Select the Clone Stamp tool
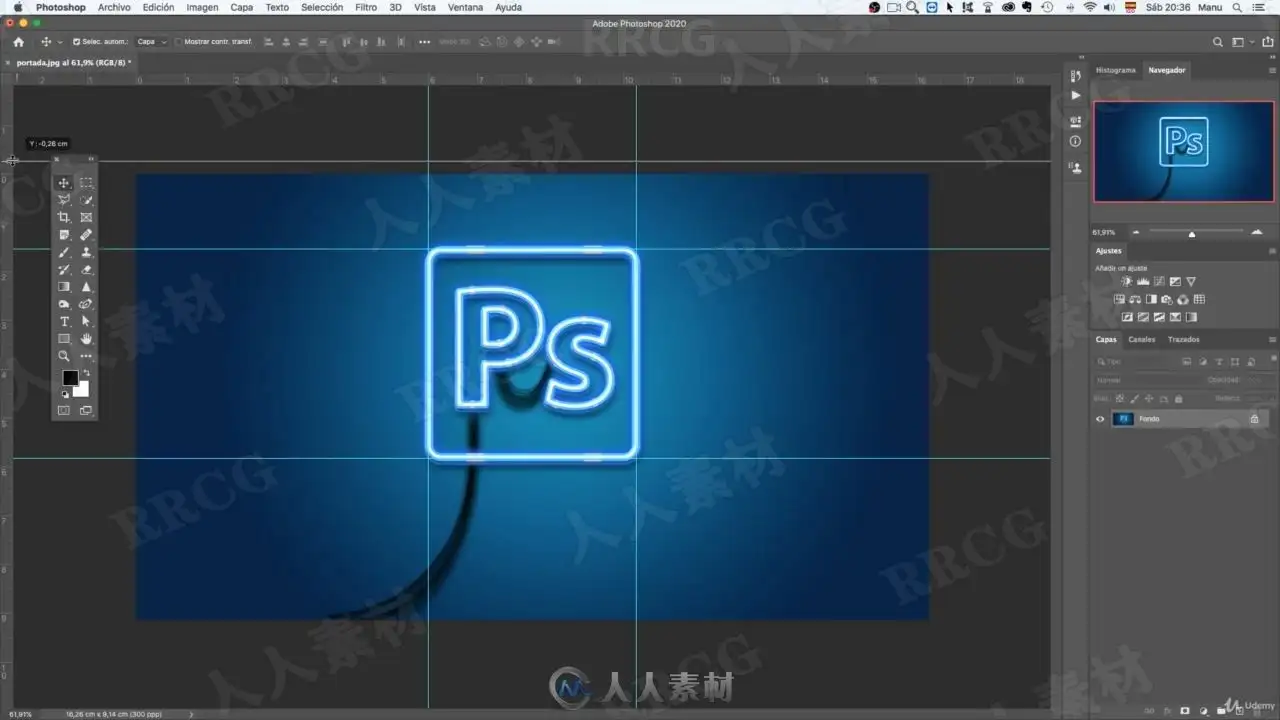This screenshot has height=720, width=1280. pyautogui.click(x=86, y=252)
